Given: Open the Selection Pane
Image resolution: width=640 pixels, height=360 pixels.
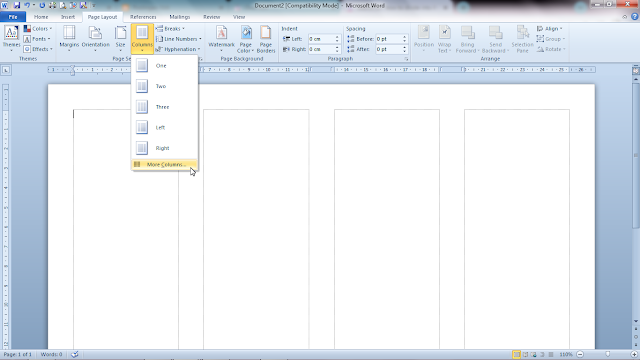Looking at the screenshot, I should tap(522, 39).
